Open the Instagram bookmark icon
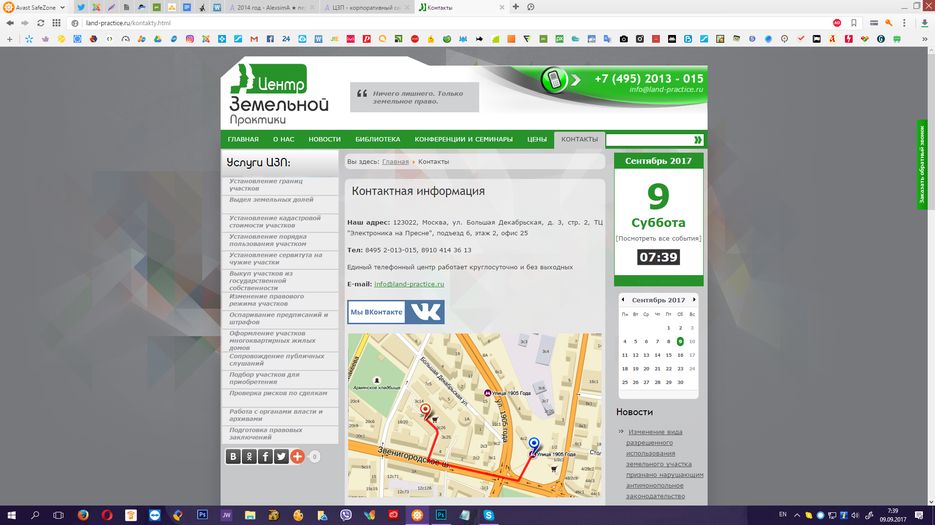The height and width of the screenshot is (525, 935). point(190,39)
